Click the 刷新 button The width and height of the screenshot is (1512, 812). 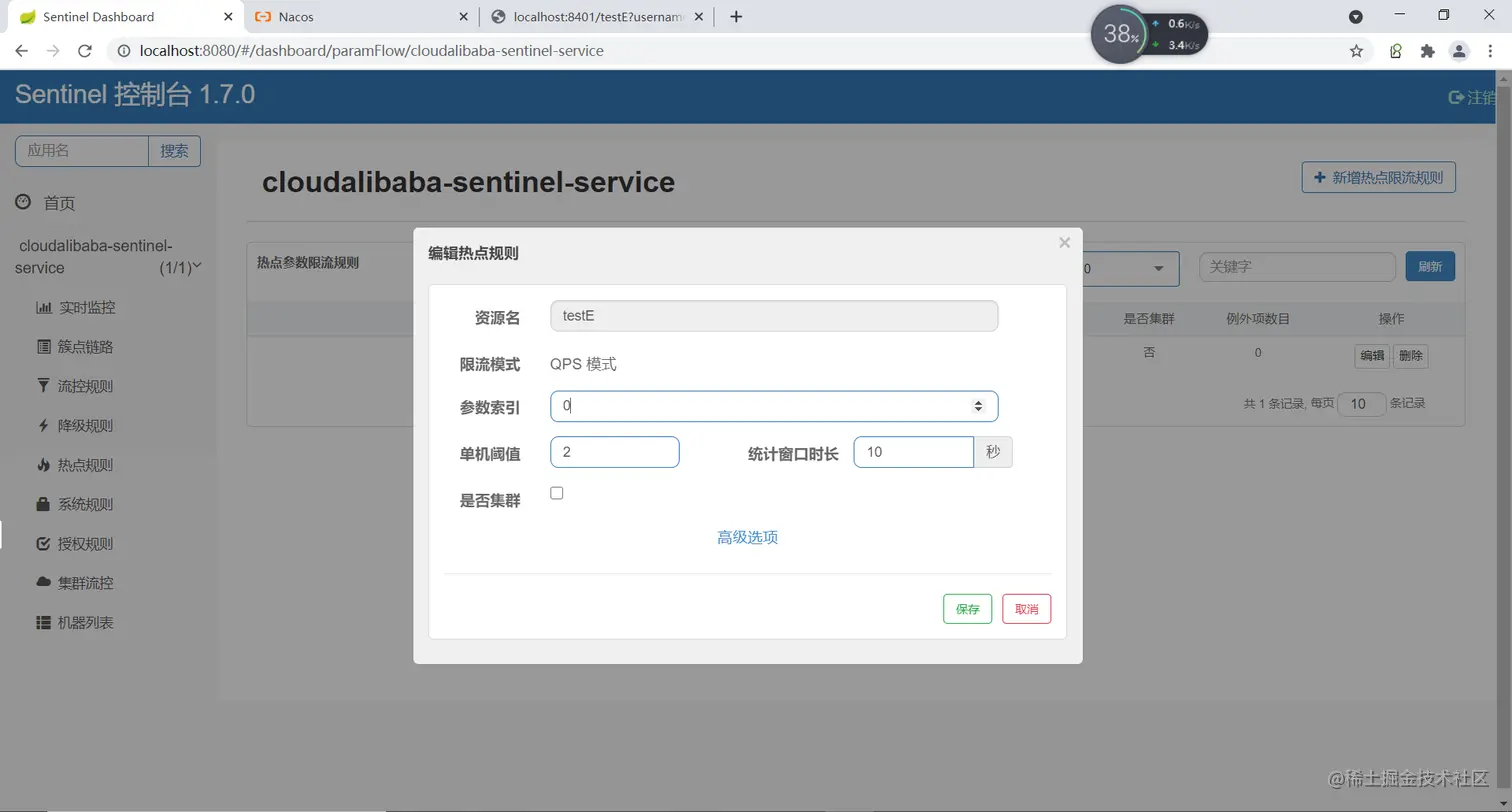coord(1430,267)
